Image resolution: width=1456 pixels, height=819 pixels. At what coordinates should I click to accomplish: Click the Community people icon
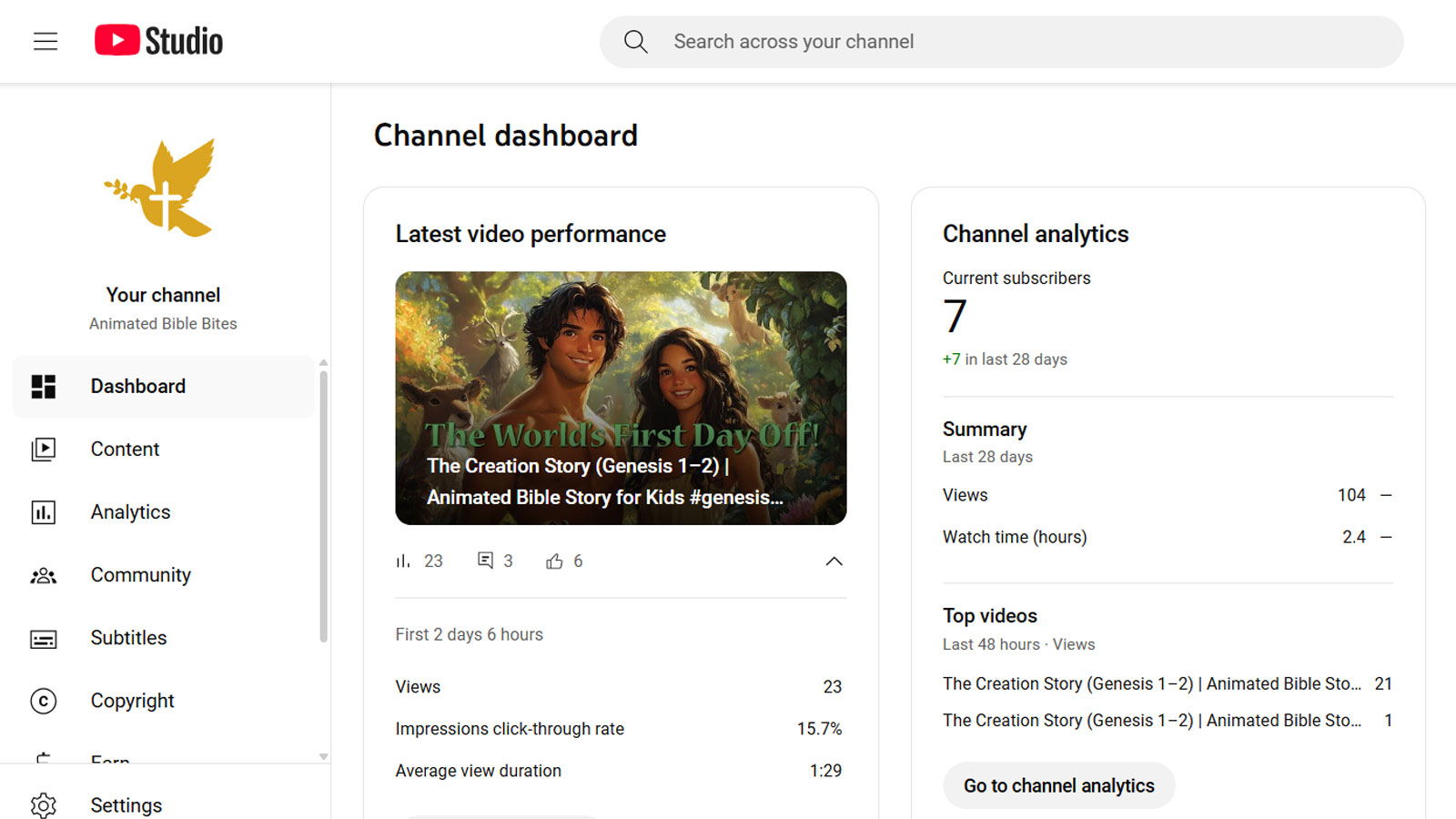(x=44, y=575)
